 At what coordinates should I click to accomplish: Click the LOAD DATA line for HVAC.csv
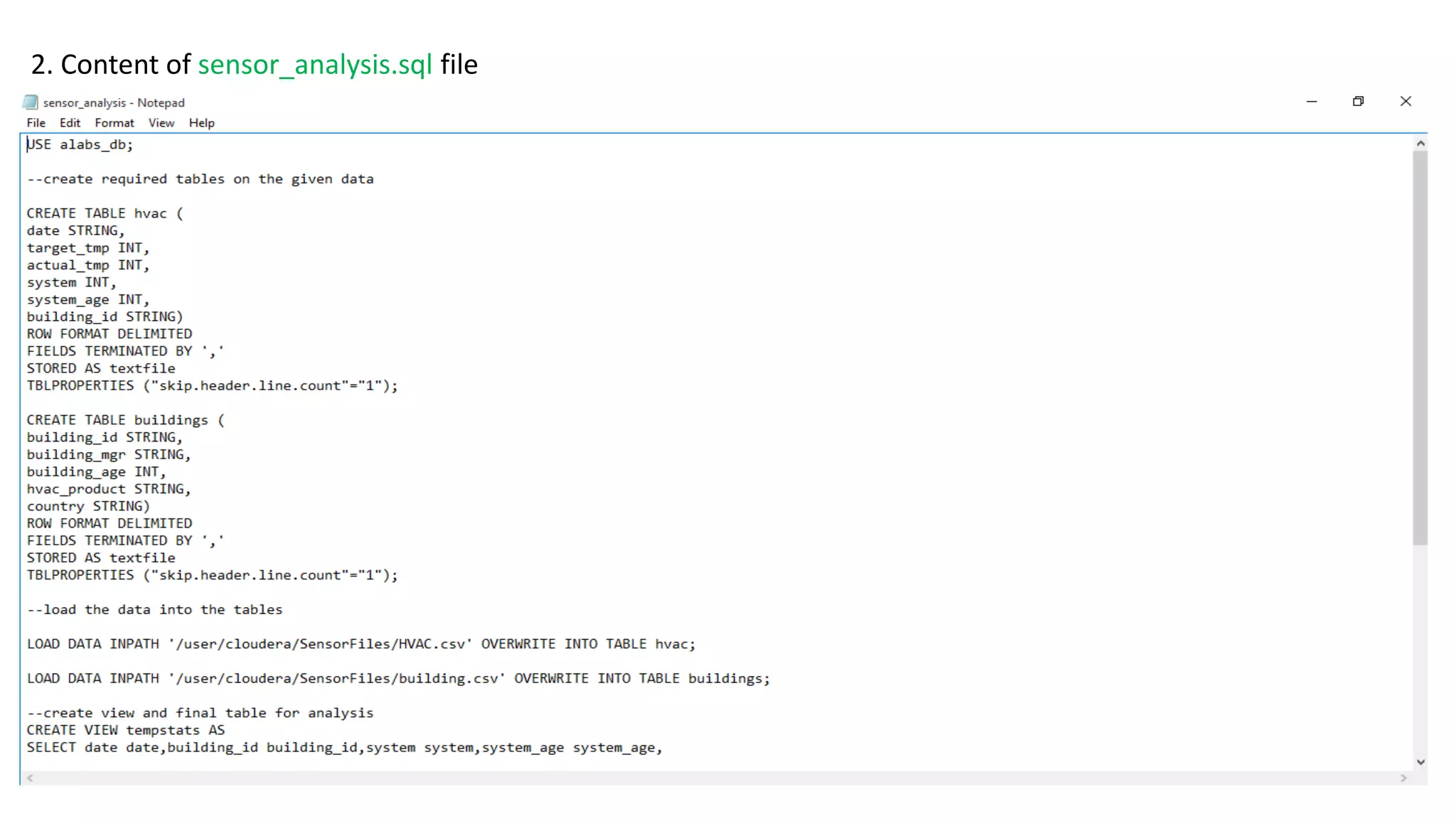click(361, 644)
